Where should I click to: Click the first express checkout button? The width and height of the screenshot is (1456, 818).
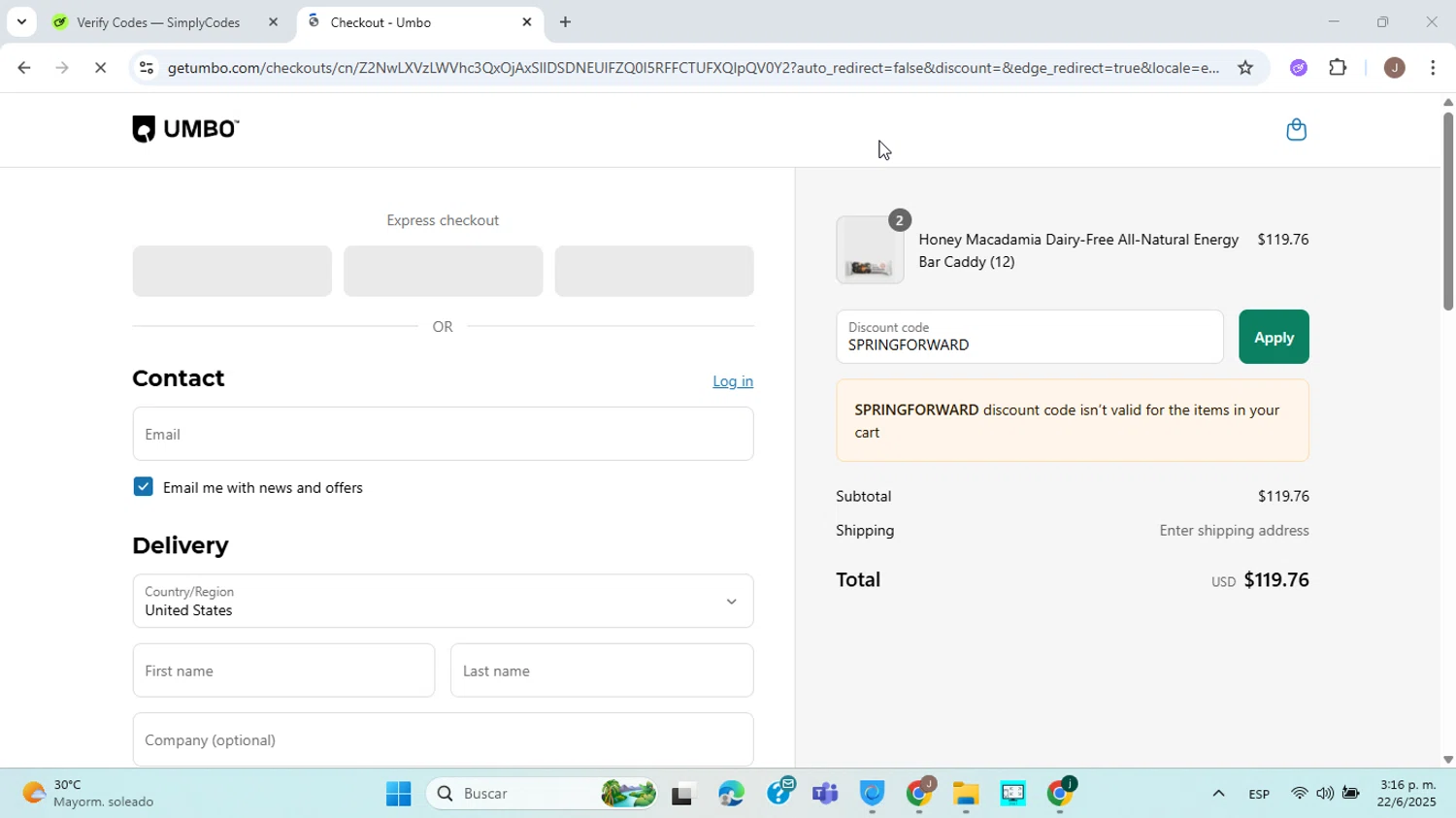pyautogui.click(x=232, y=271)
